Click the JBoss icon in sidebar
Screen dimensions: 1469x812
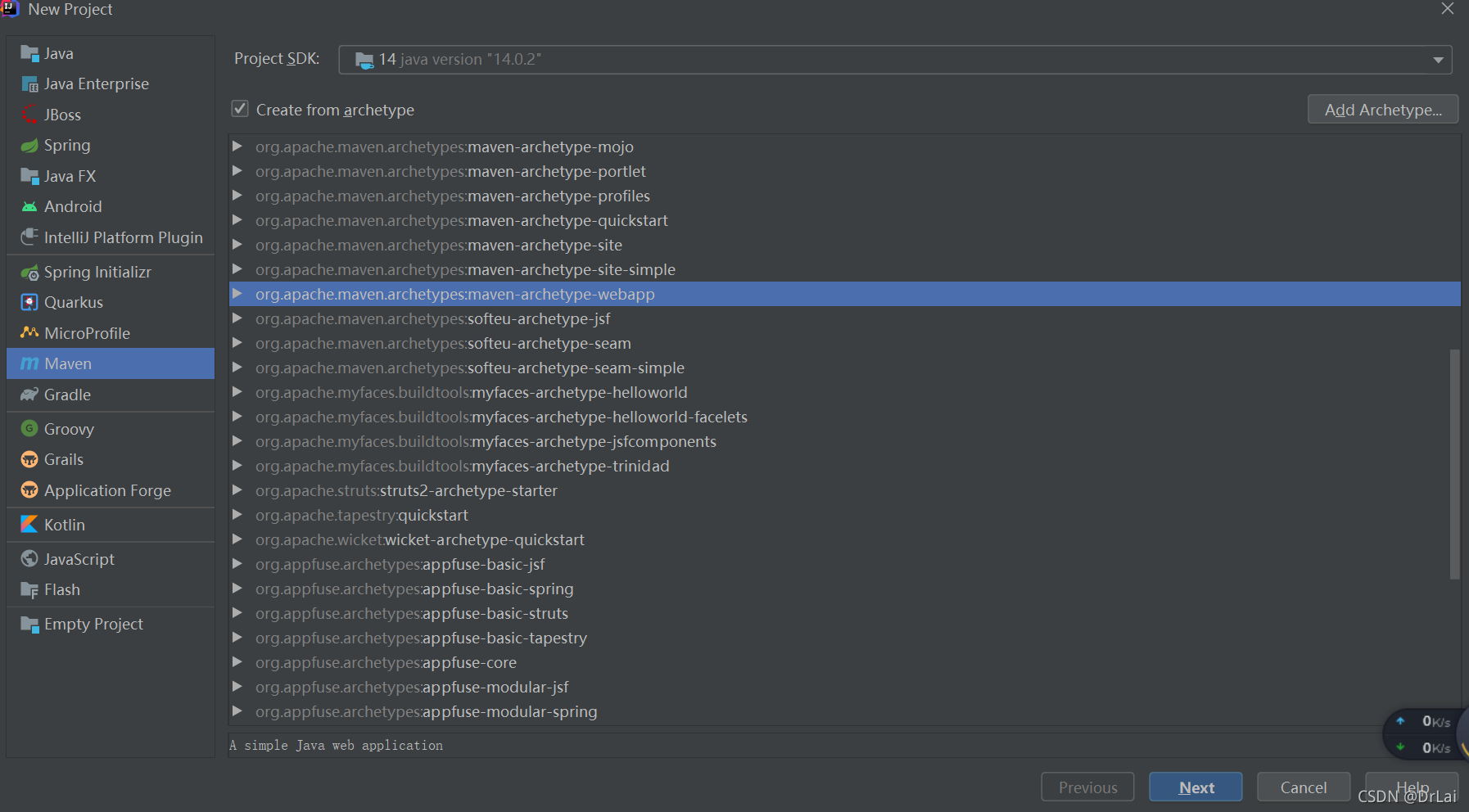point(29,115)
